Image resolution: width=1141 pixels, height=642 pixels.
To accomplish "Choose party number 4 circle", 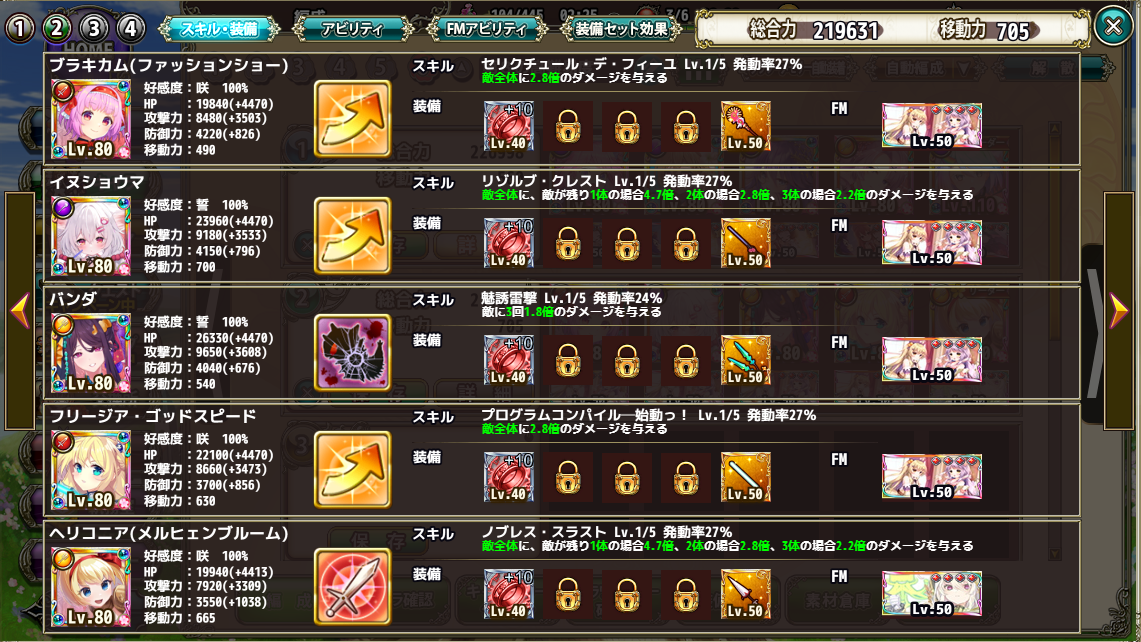I will (130, 28).
